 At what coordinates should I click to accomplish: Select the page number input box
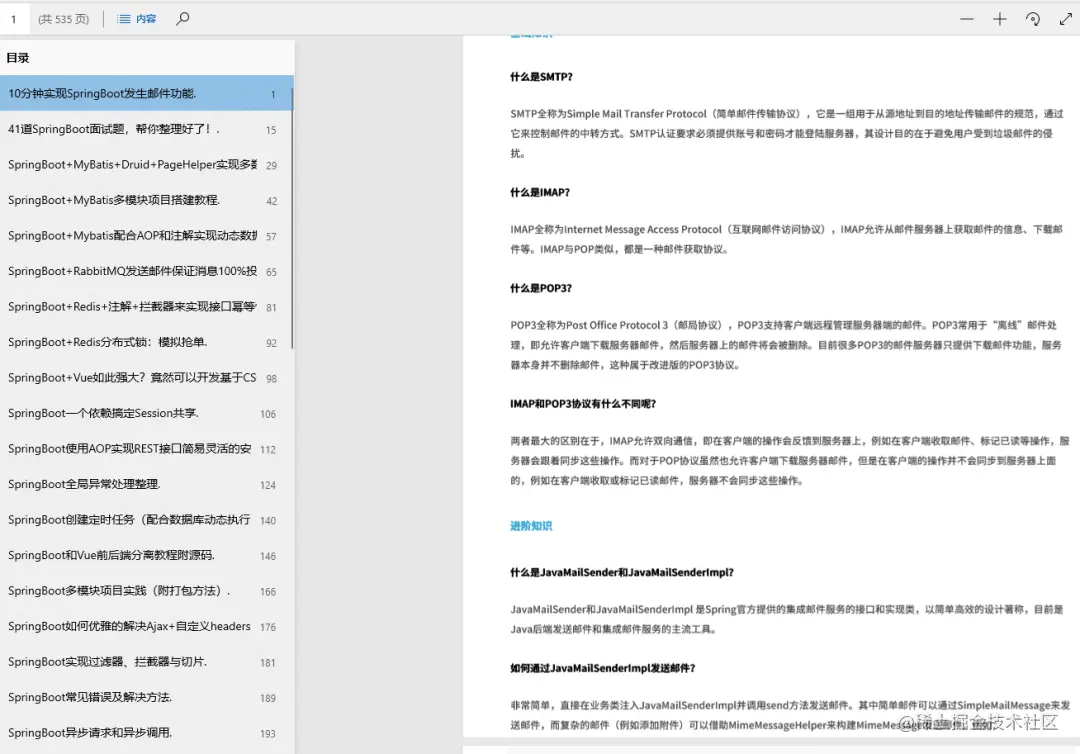click(x=13, y=18)
